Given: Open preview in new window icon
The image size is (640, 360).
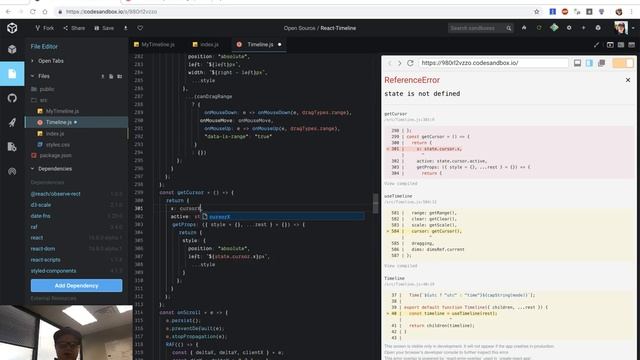Looking at the screenshot, I should click(601, 63).
